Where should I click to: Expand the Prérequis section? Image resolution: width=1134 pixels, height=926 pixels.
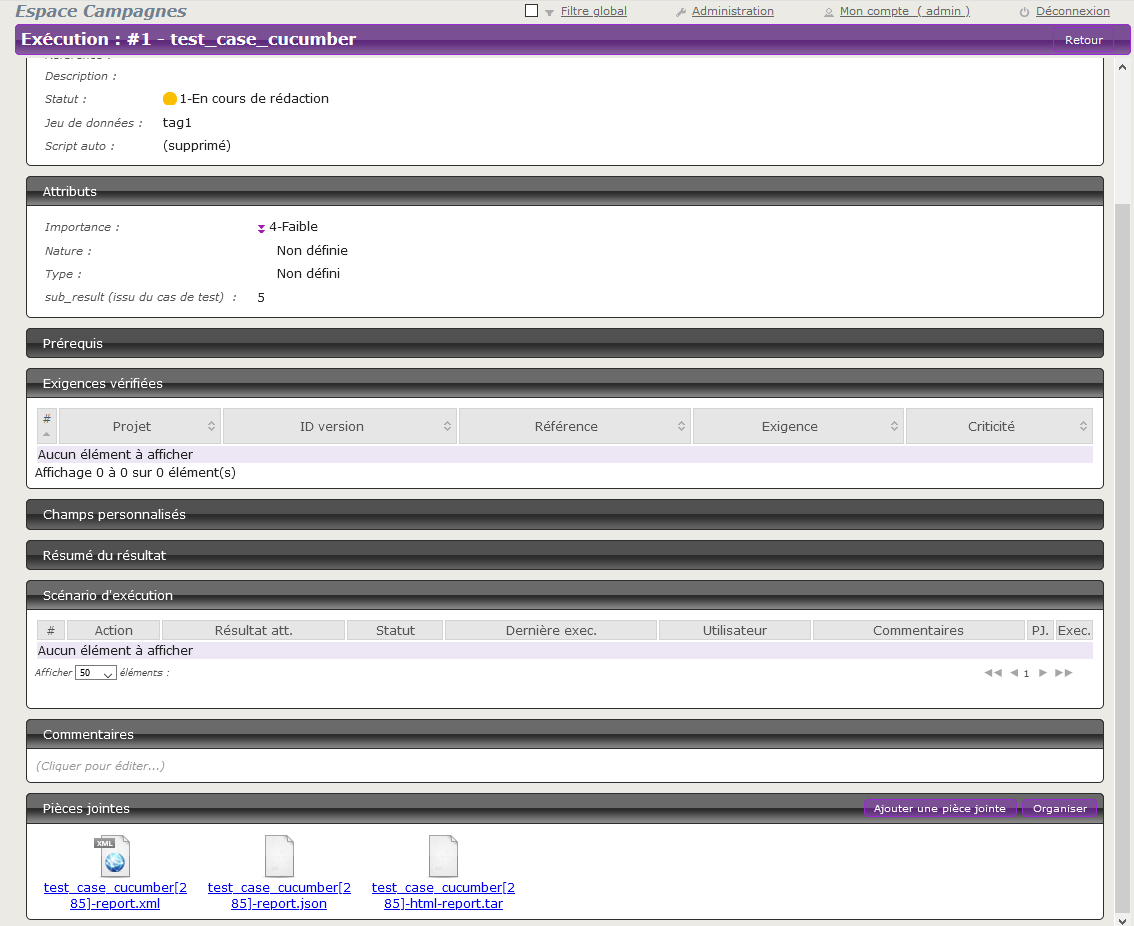click(565, 343)
